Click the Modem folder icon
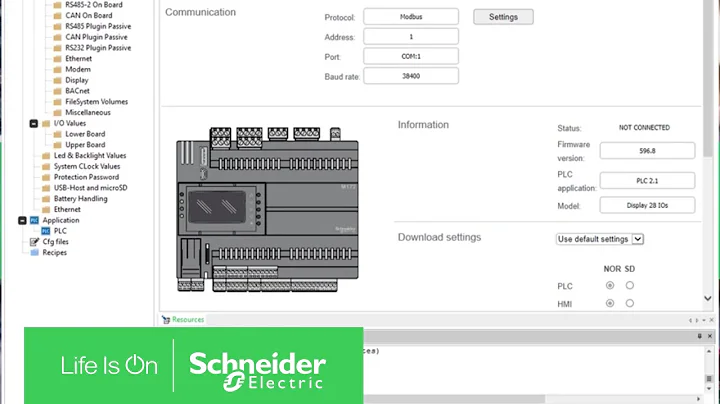Image resolution: width=720 pixels, height=404 pixels. [57, 69]
